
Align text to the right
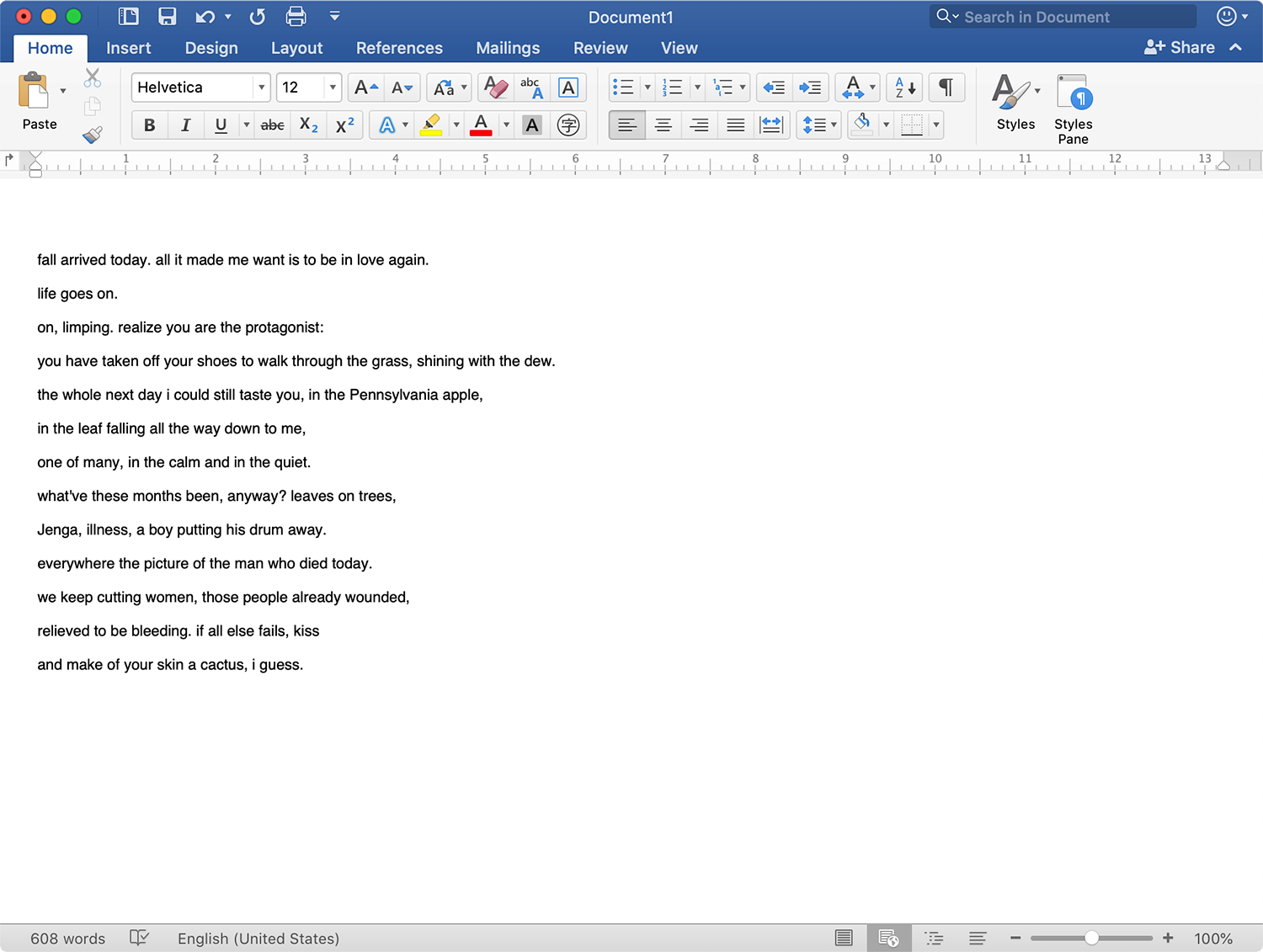699,125
